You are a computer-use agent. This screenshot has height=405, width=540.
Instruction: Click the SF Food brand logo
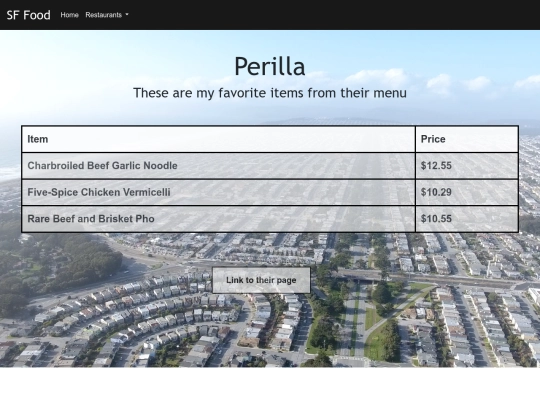click(x=29, y=15)
